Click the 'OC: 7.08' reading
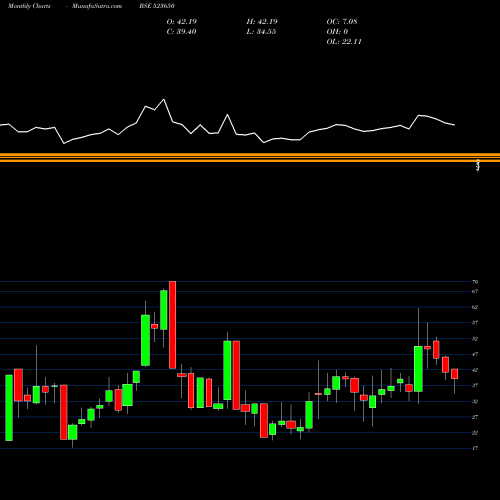The width and height of the screenshot is (500, 500). [x=342, y=22]
